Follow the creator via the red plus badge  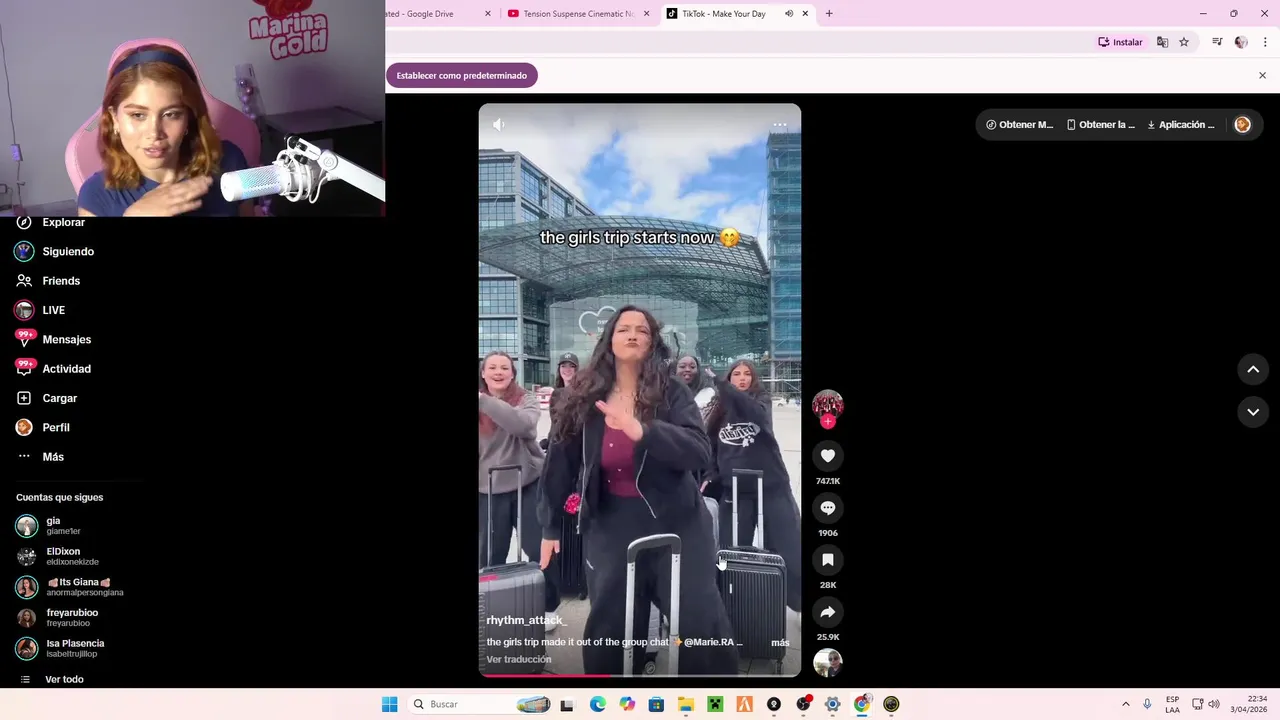827,422
